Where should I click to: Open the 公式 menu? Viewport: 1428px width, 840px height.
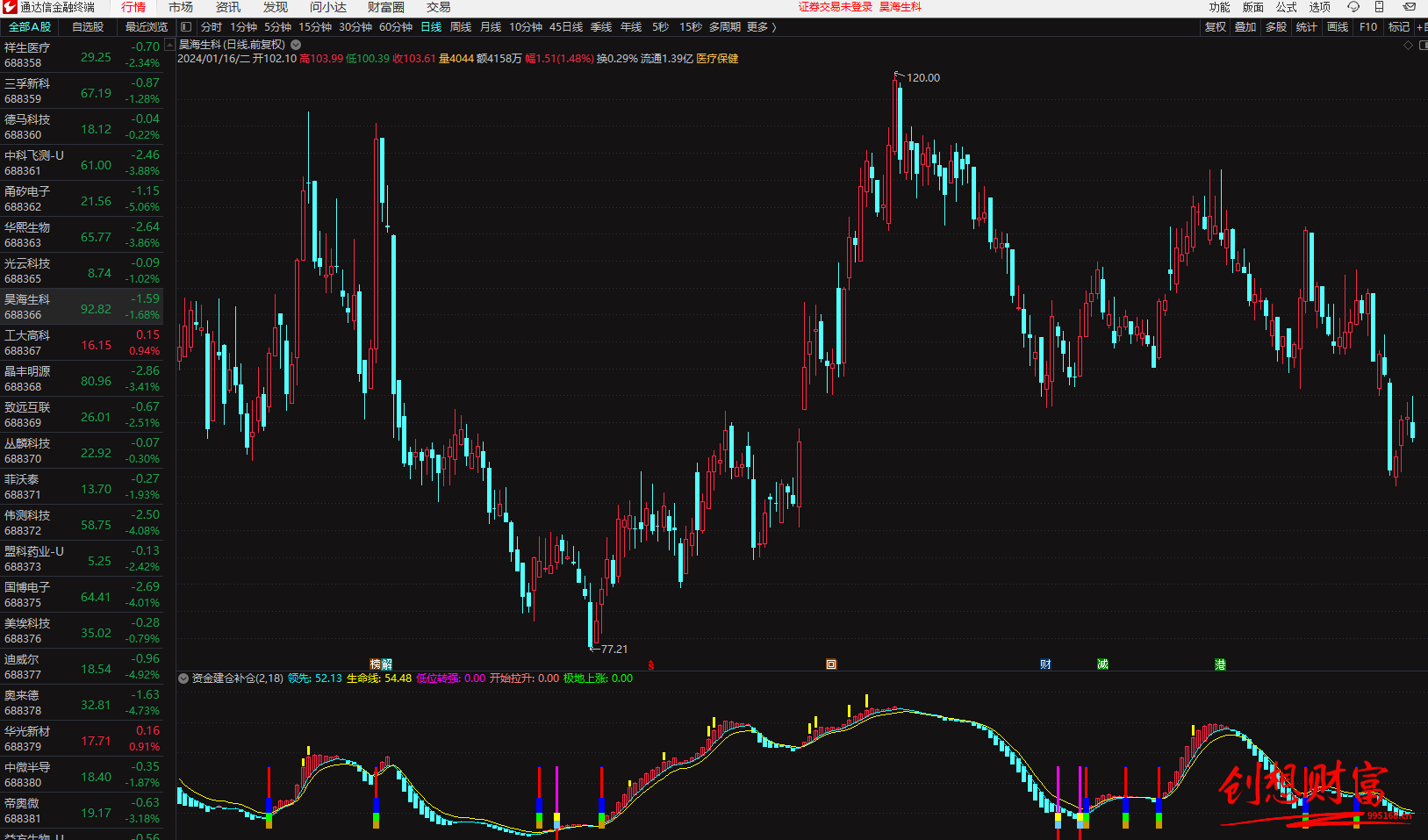tap(1287, 7)
